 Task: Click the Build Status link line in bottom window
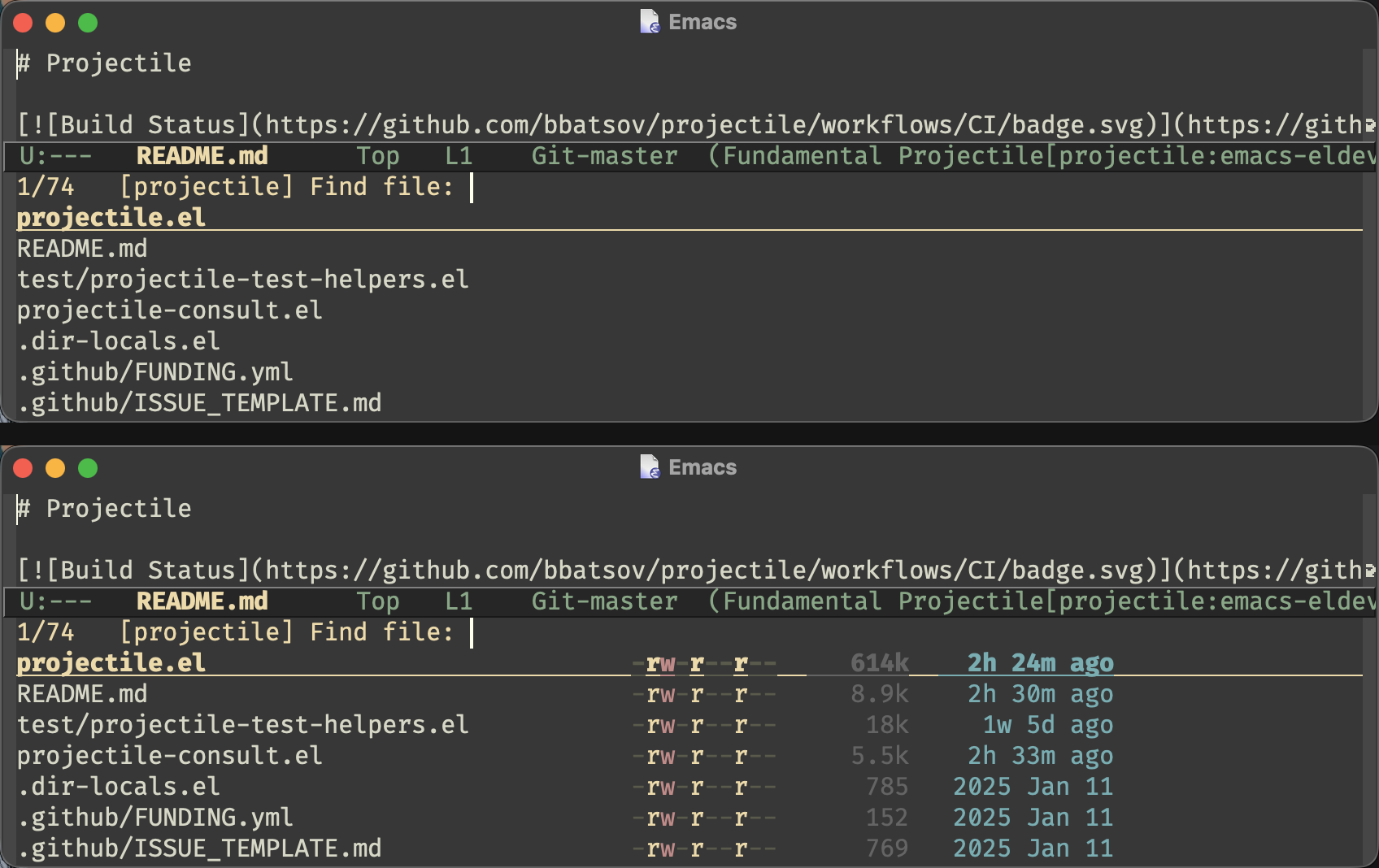696,570
